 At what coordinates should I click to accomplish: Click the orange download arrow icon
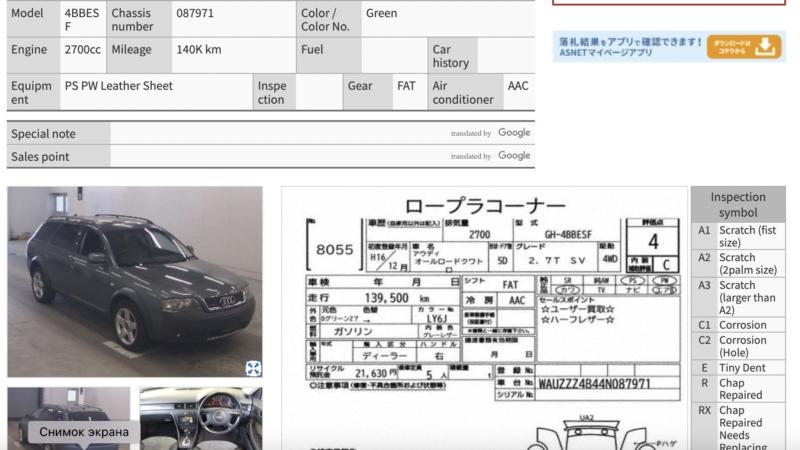click(765, 46)
